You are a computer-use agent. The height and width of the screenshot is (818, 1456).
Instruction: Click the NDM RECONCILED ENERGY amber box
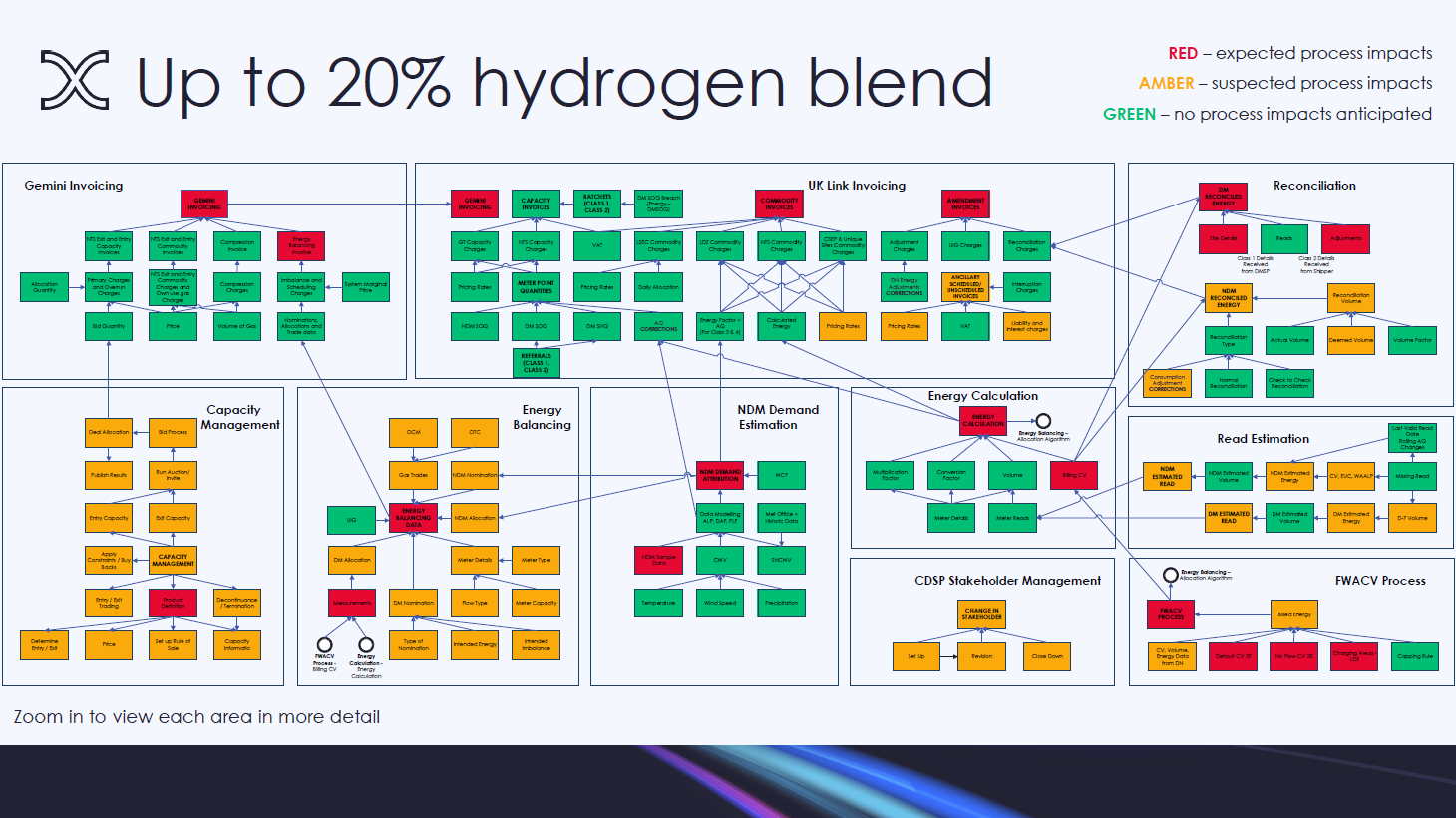tap(1229, 298)
